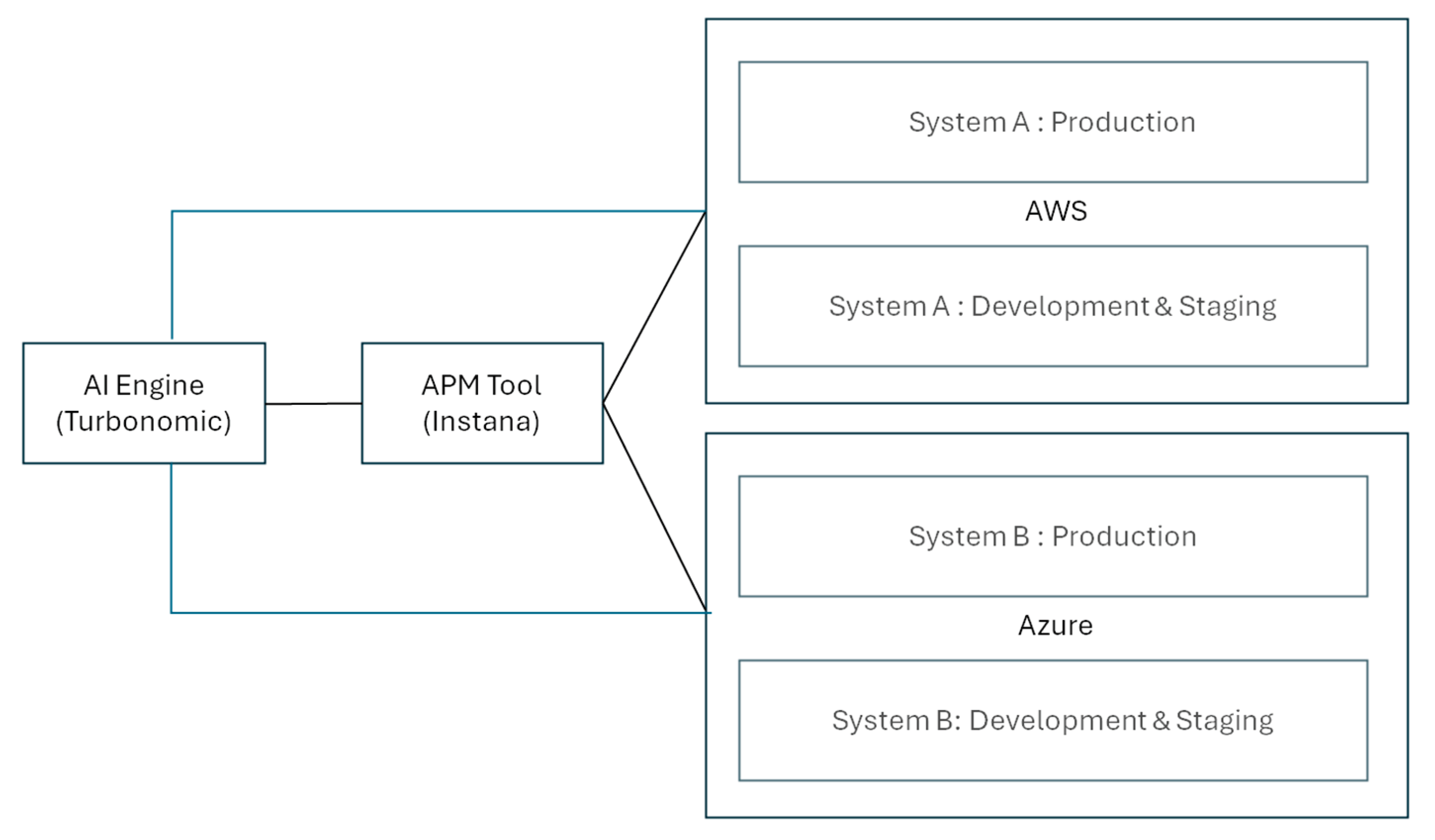Click the word Production in System A box

[x=1122, y=122]
